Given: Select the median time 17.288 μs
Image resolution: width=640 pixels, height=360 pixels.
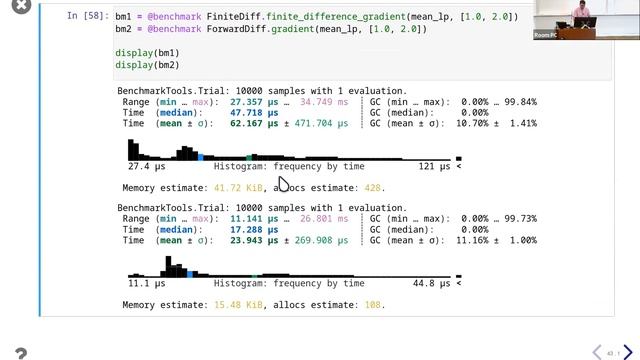Looking at the screenshot, I should click(254, 229).
